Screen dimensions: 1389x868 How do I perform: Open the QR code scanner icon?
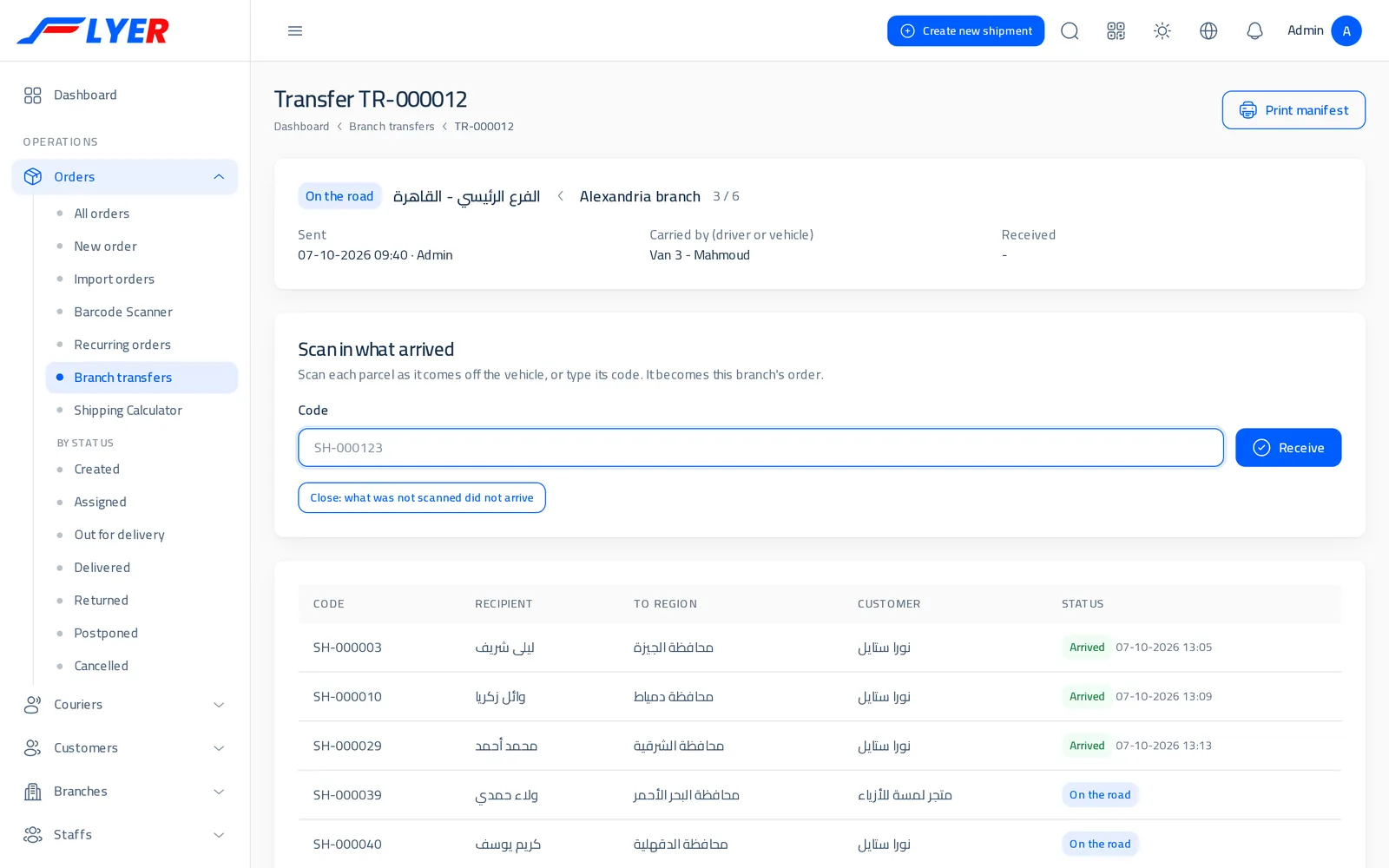[x=1116, y=30]
